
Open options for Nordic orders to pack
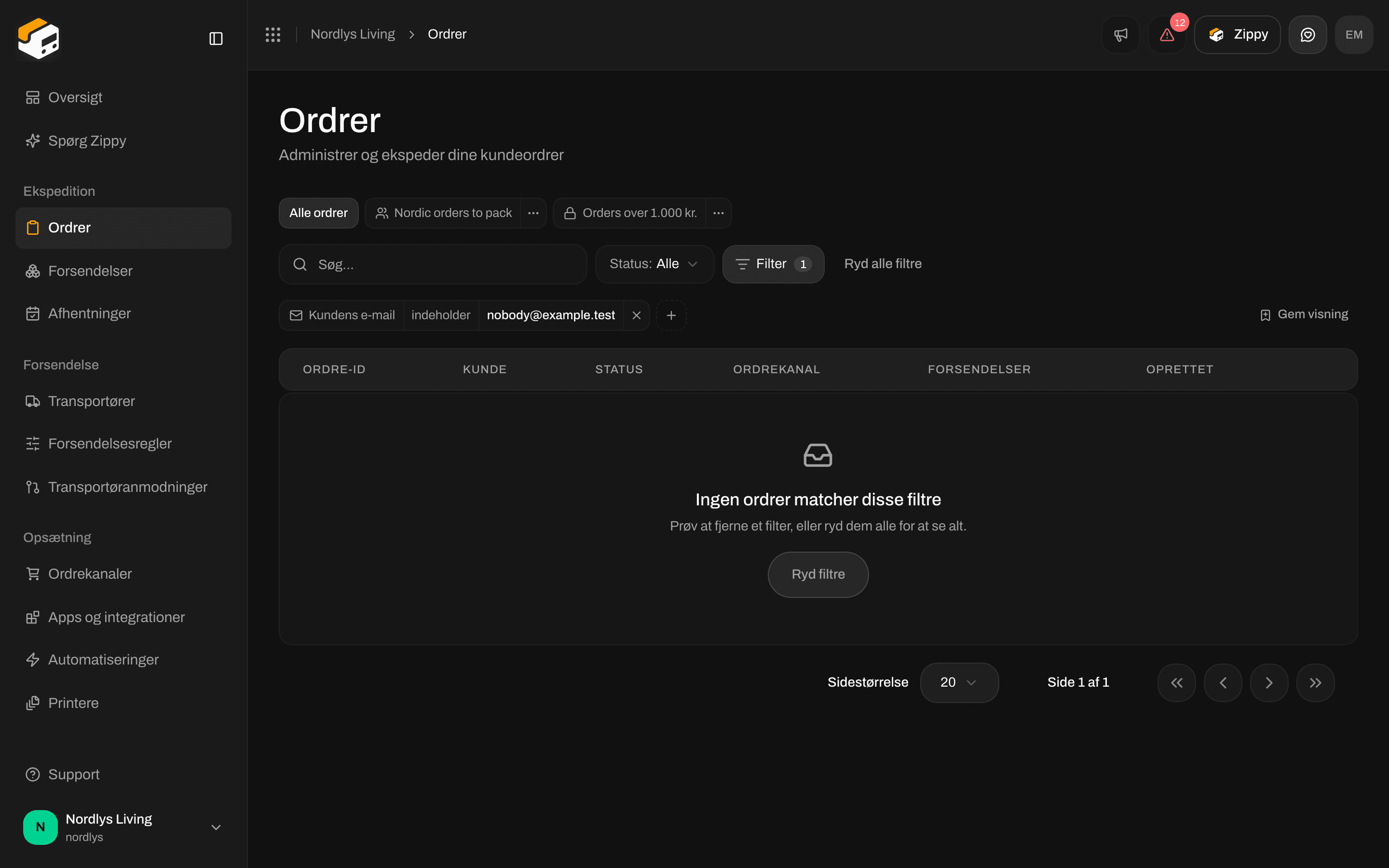(533, 213)
